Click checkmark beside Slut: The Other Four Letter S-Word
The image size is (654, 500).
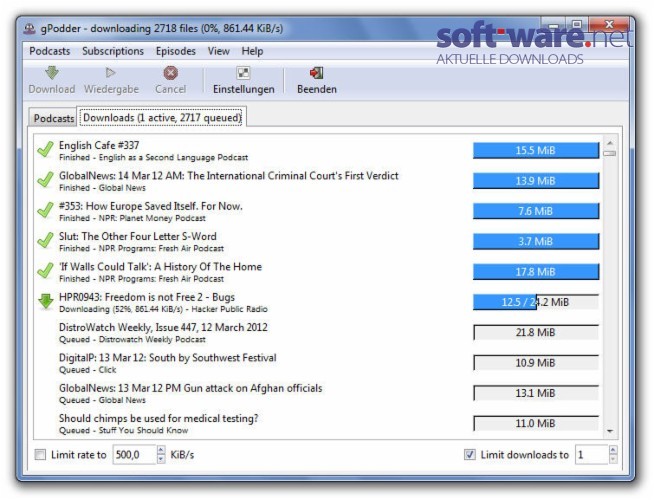click(x=45, y=241)
